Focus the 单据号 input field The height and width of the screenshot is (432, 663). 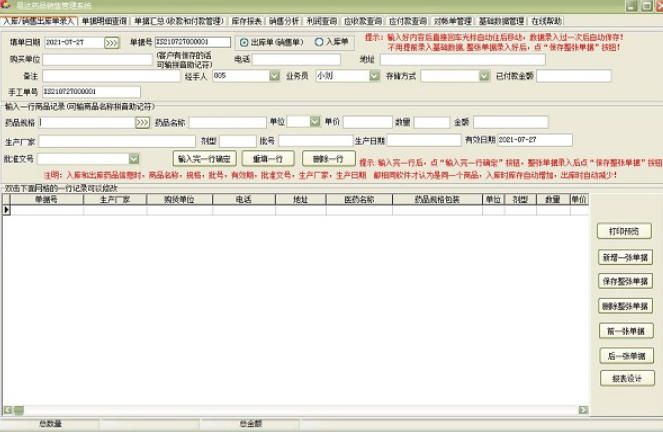193,42
